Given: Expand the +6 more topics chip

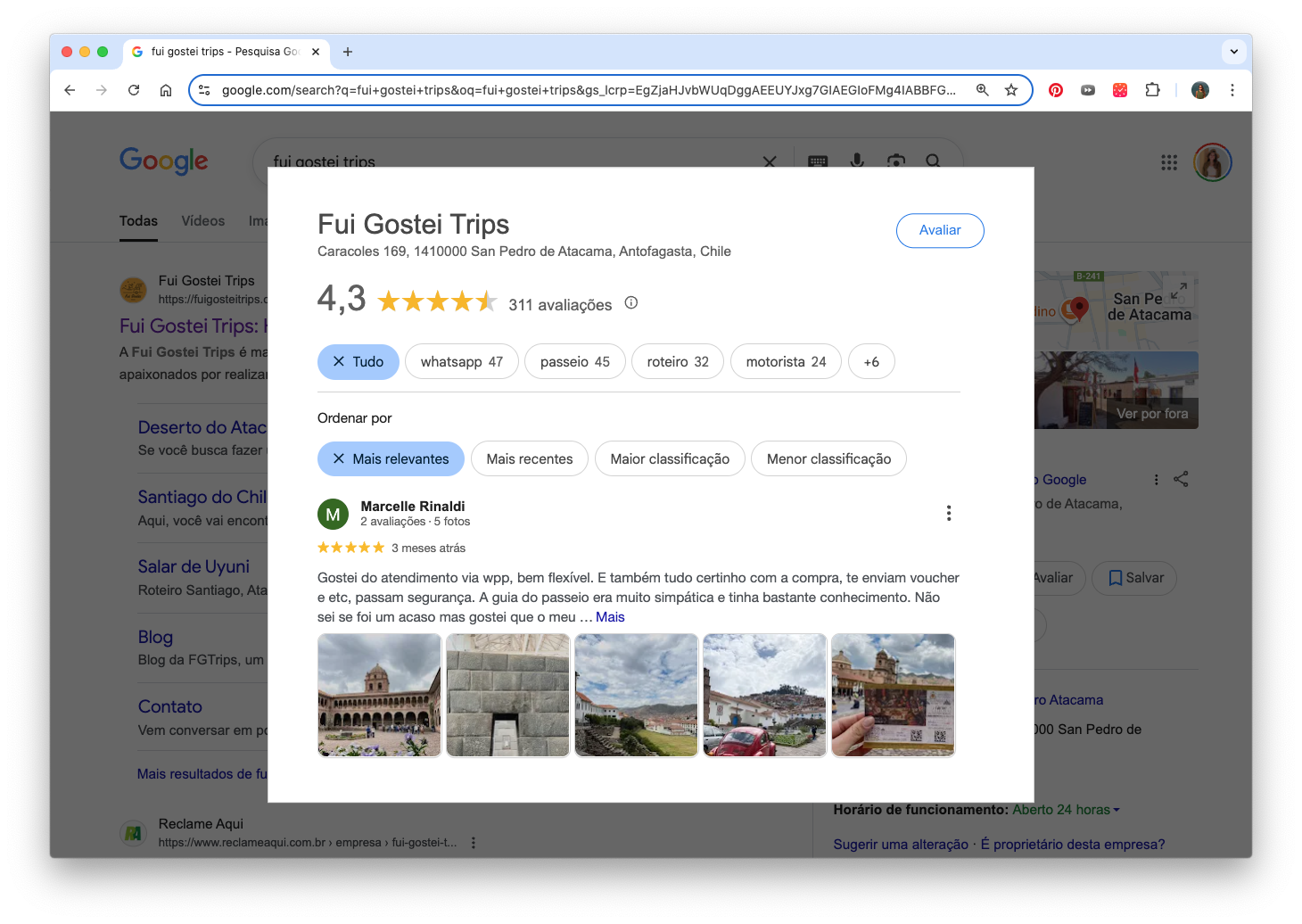Looking at the screenshot, I should (870, 362).
